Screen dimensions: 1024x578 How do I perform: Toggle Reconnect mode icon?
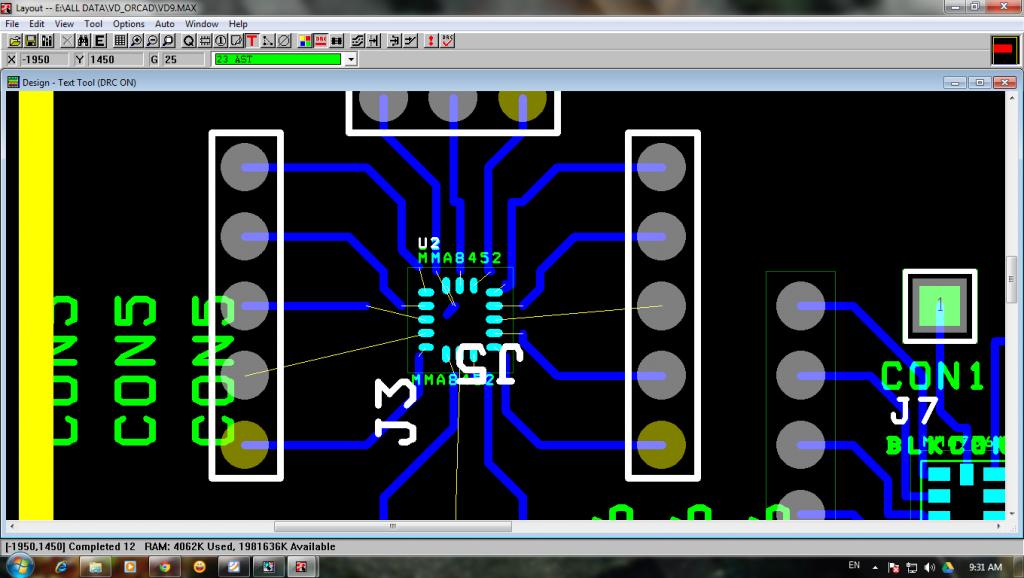coord(337,40)
